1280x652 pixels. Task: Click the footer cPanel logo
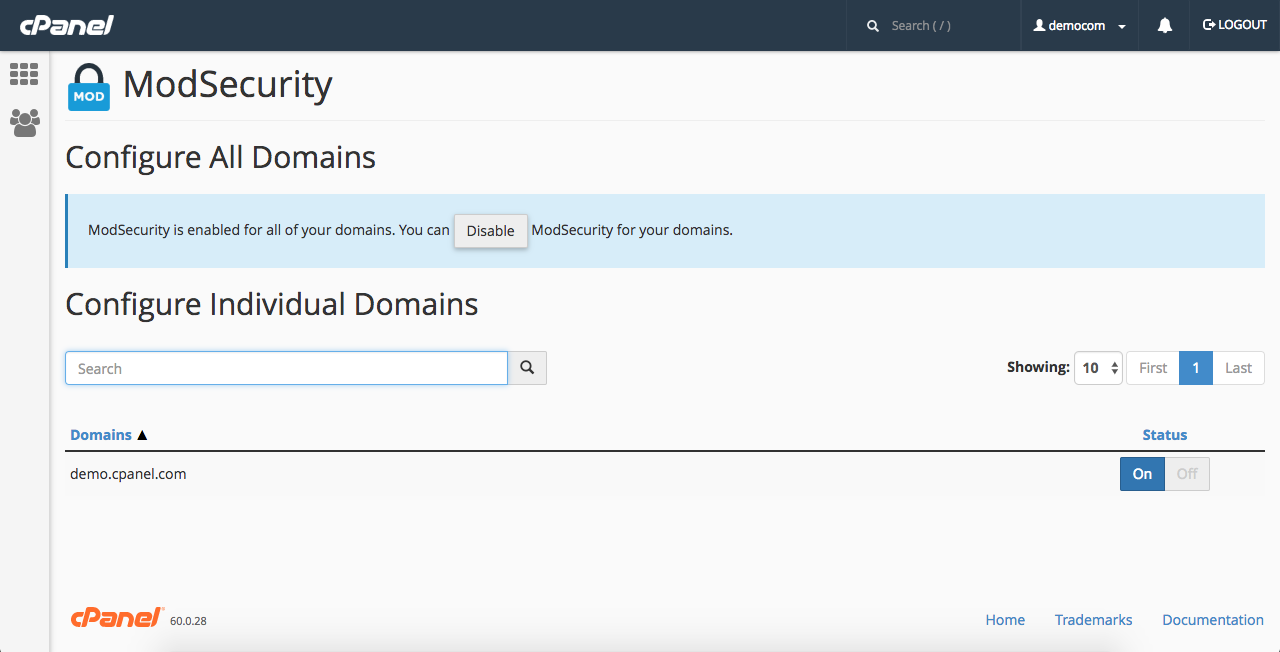tap(117, 618)
